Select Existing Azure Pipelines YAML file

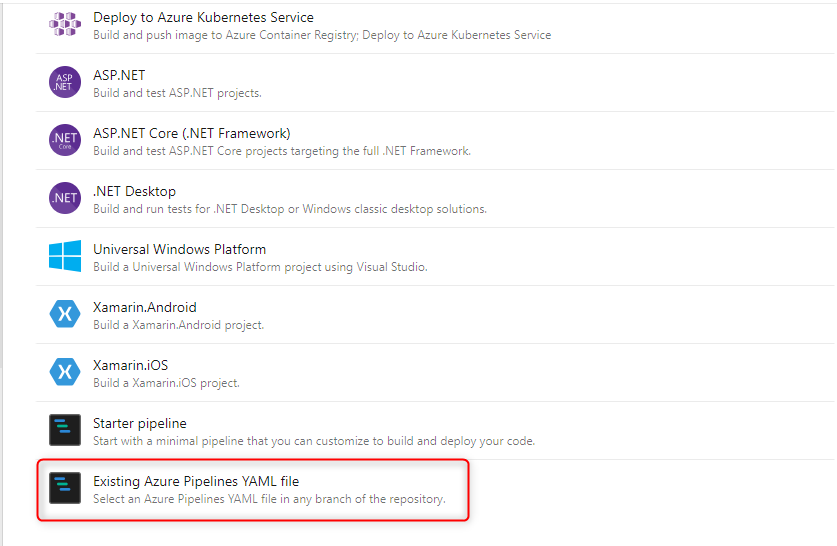[196, 481]
